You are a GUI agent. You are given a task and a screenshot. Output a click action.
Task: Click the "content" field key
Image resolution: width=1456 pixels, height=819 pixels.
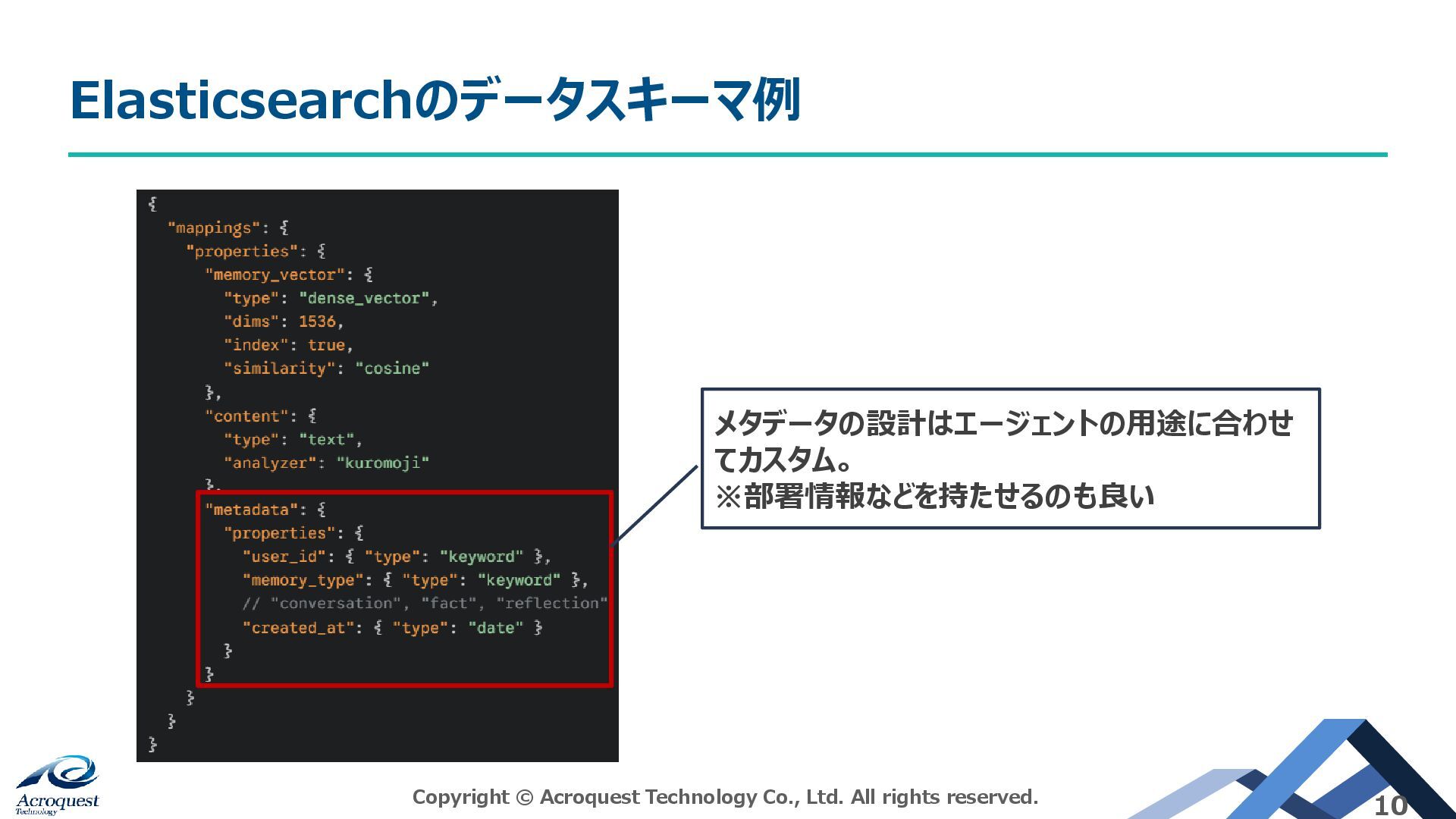[x=246, y=416]
